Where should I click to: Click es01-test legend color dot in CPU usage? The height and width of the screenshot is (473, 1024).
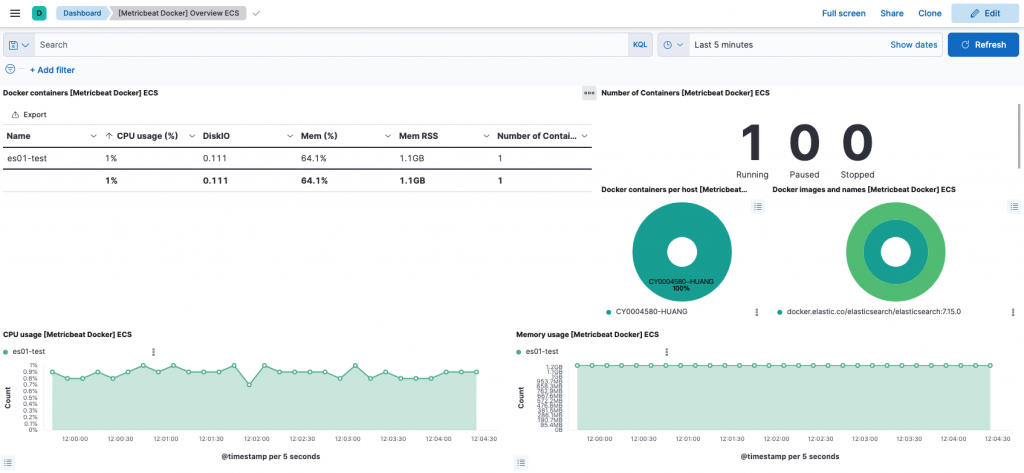coord(6,351)
